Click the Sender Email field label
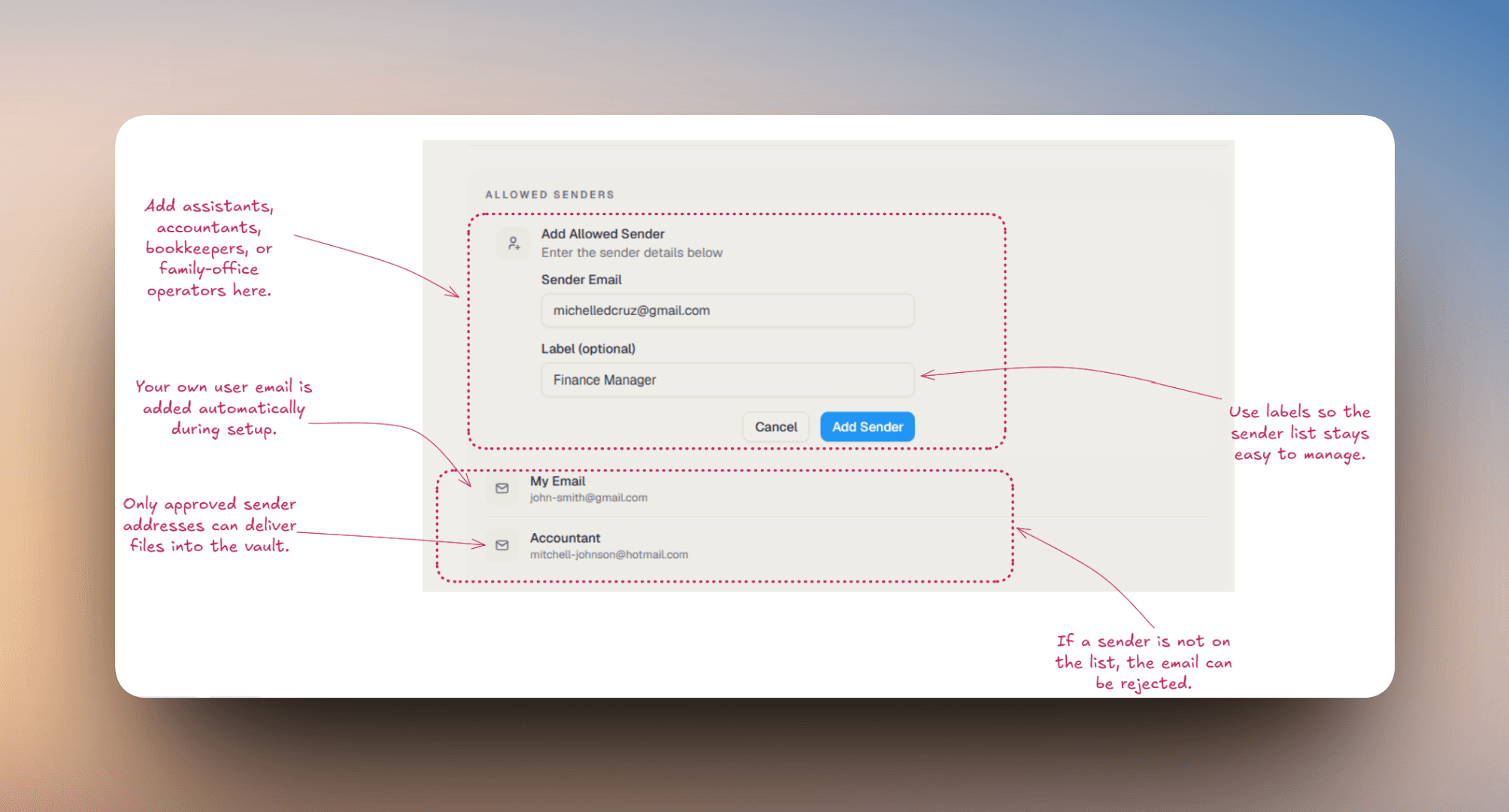Screen dimensions: 1509x812 click(581, 280)
